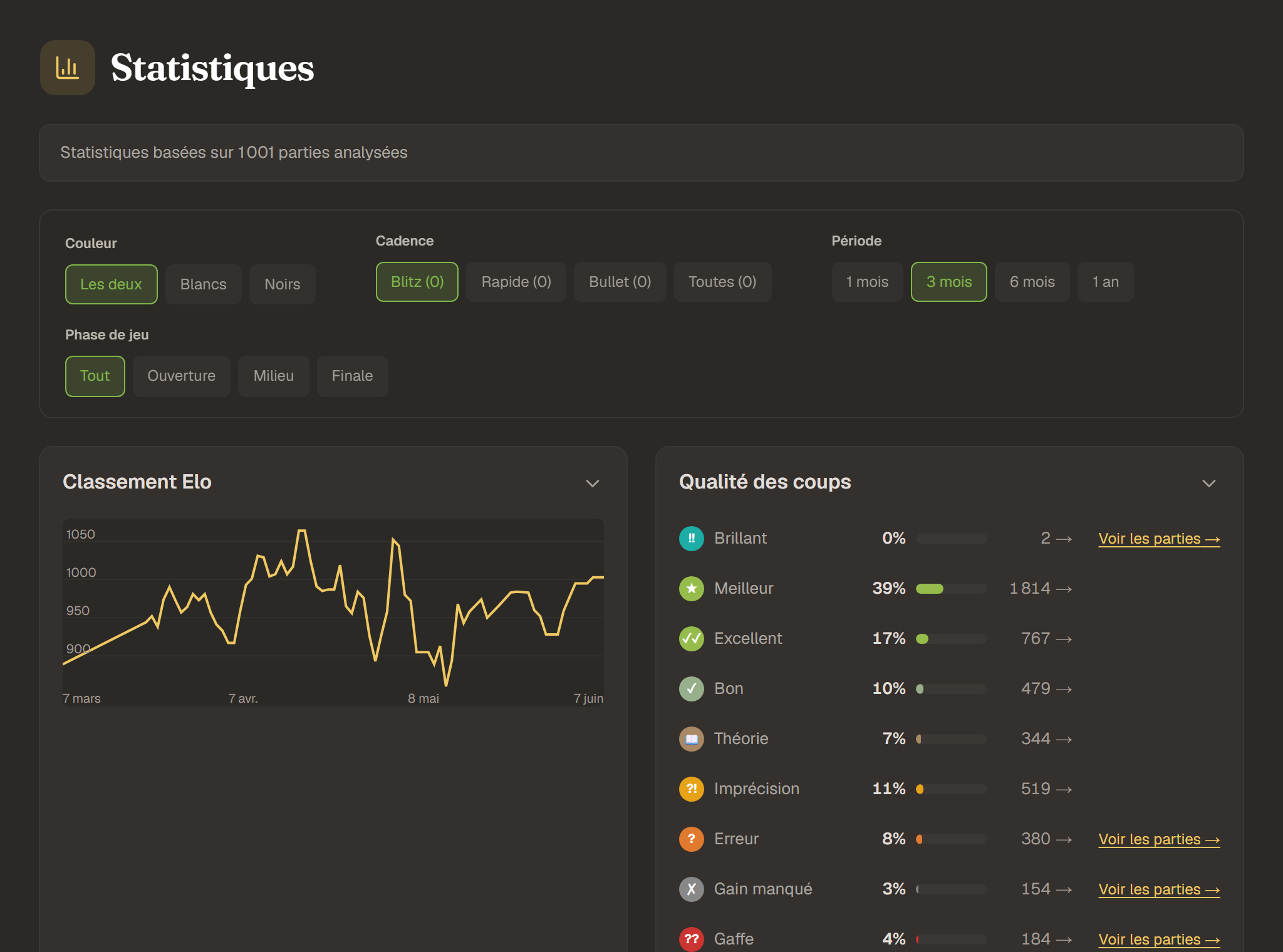
Task: Click the arrow next to Erreur count 380
Action: pos(1064,839)
